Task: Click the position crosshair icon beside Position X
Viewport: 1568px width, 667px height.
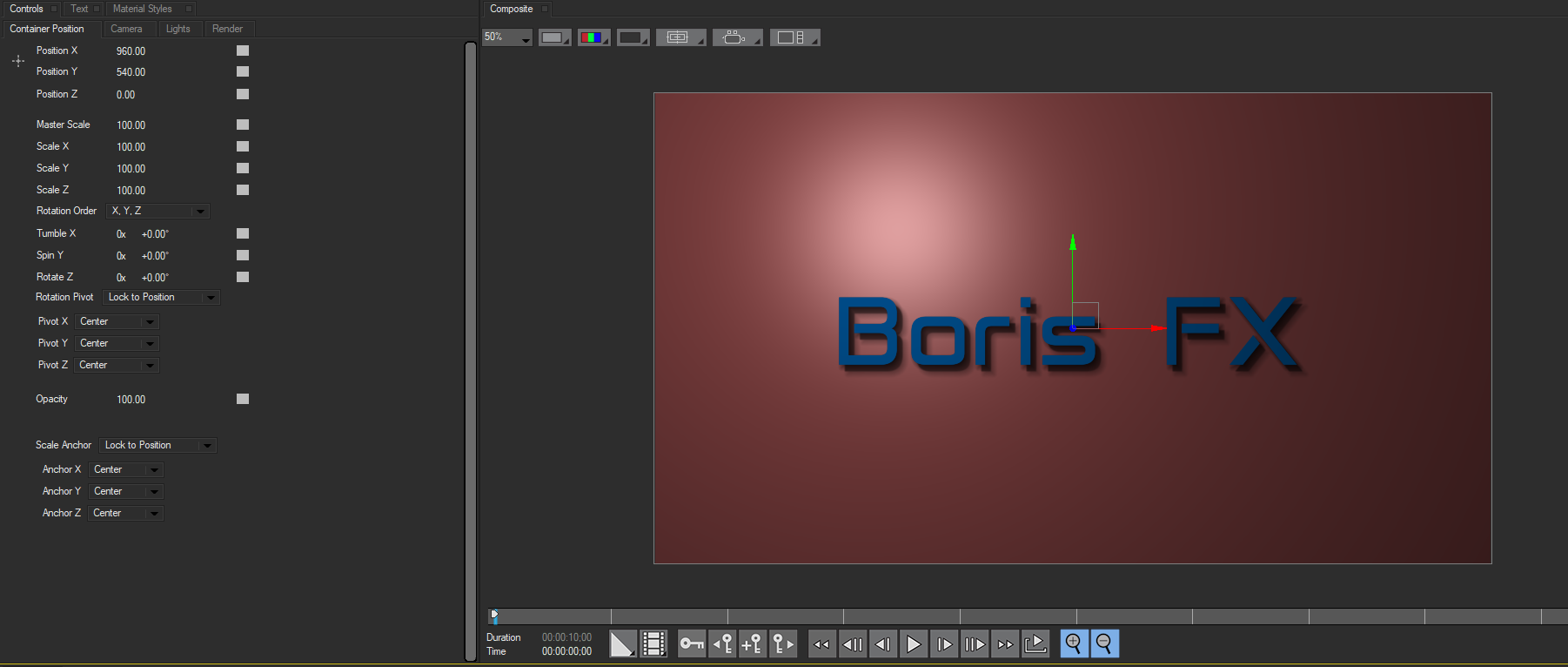Action: (x=18, y=61)
